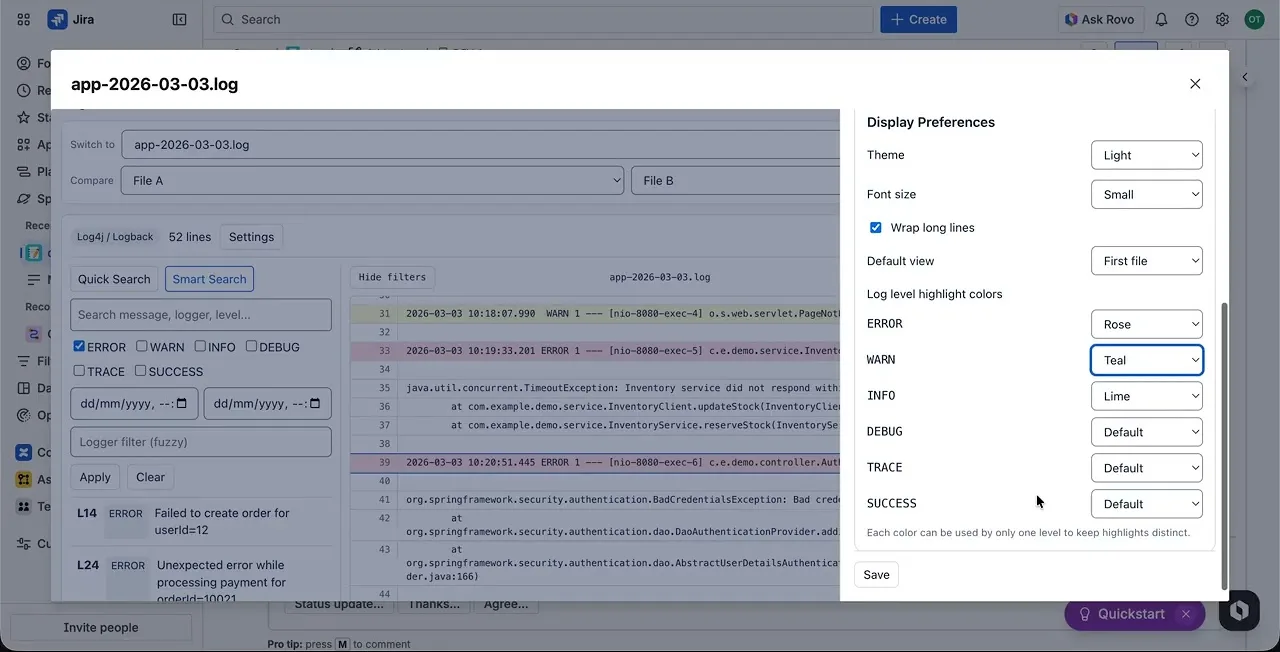Click the person icon at sidebar top

(x=24, y=63)
